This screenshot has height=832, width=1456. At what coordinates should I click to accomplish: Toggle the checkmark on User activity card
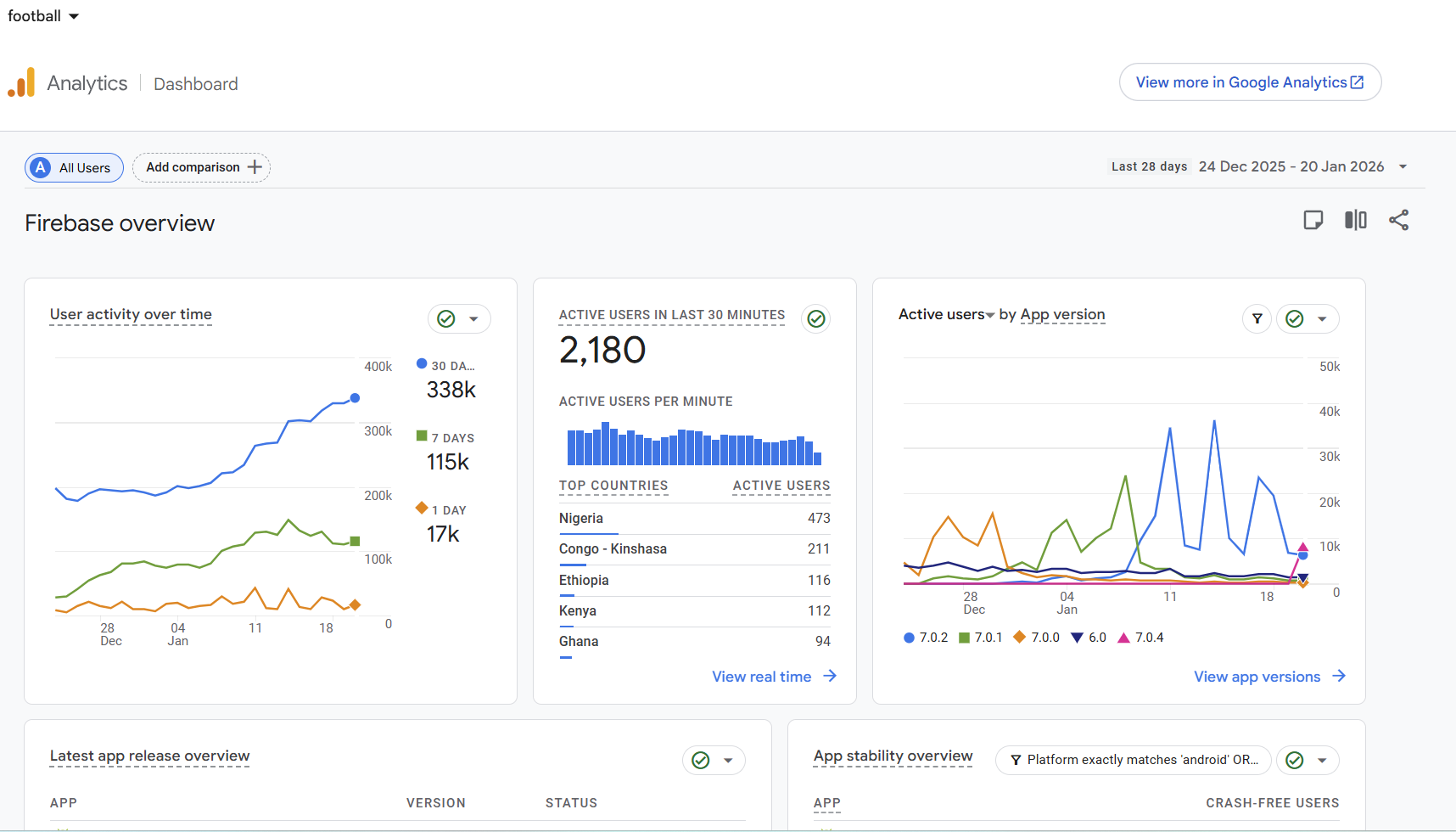point(446,319)
